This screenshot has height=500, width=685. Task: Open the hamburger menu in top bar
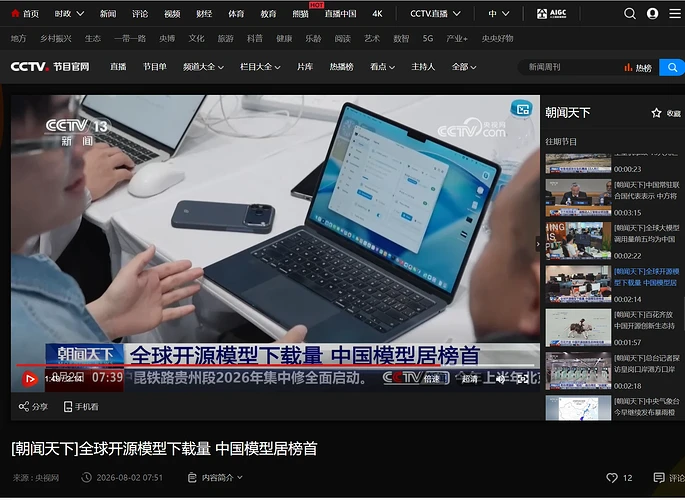(x=675, y=14)
